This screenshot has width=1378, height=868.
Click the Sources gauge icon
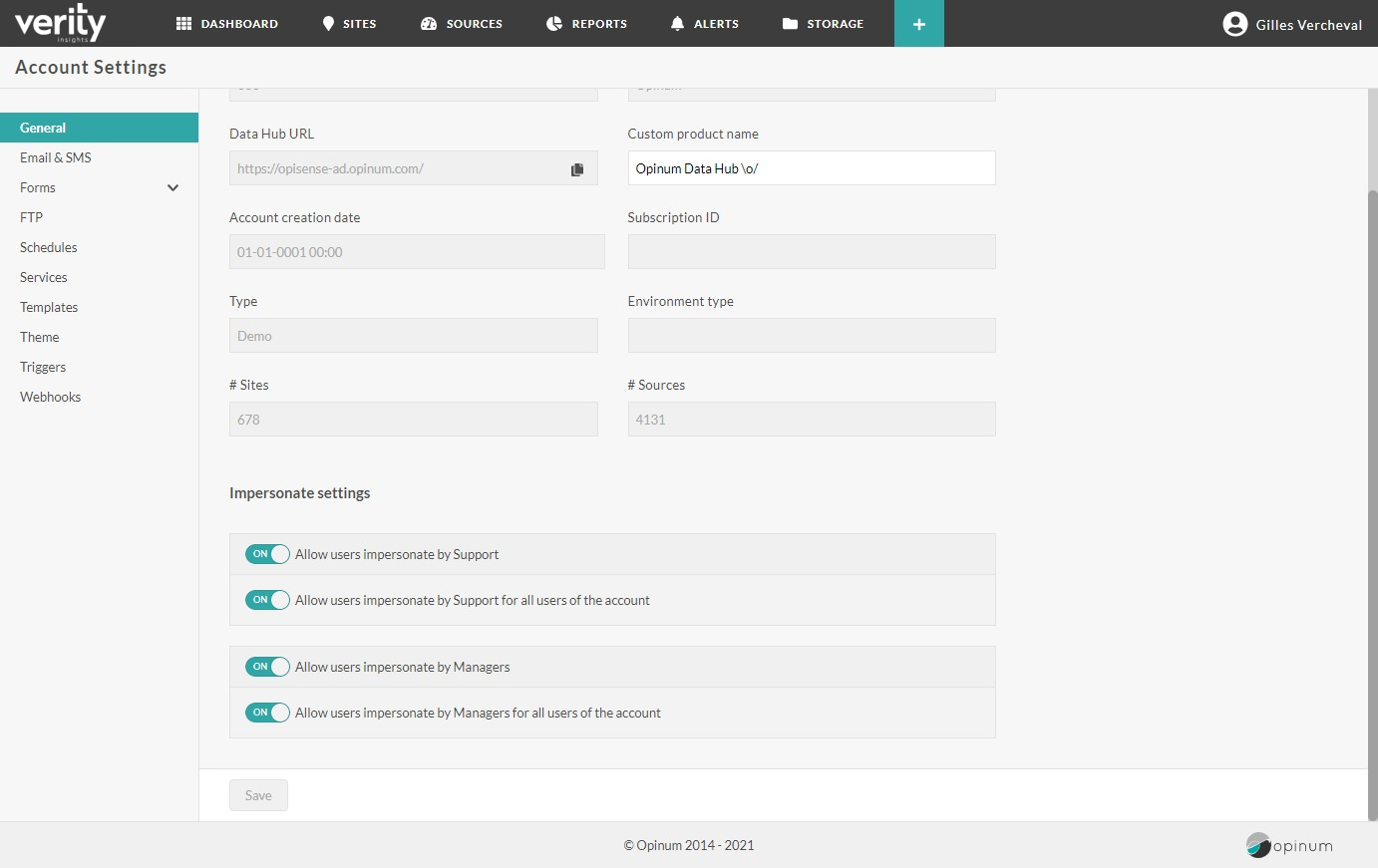429,23
